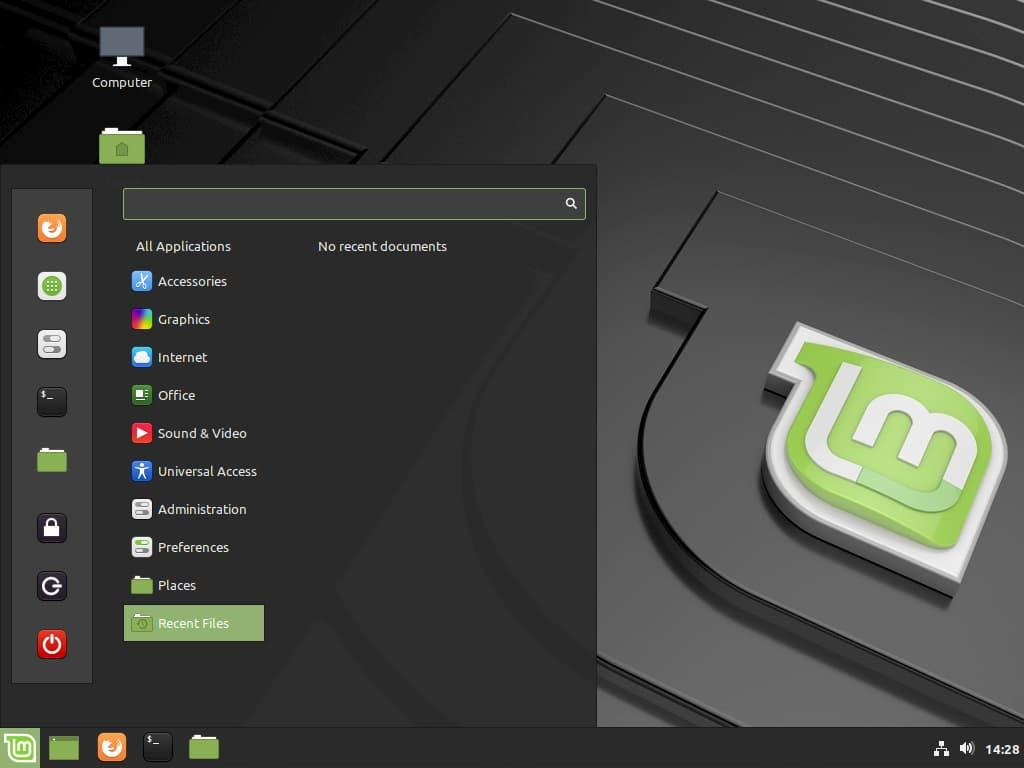Open the Administration category
Image resolution: width=1024 pixels, height=768 pixels.
[194, 509]
